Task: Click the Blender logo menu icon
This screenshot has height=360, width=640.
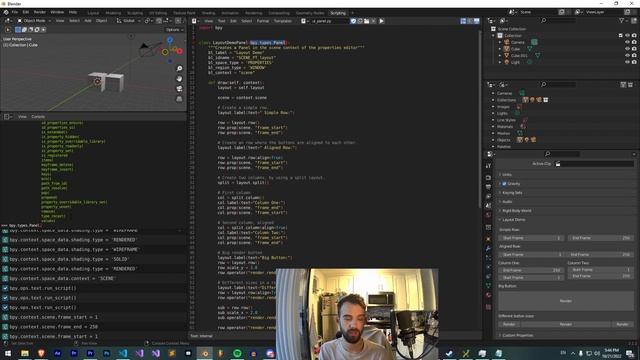Action: click(6, 12)
